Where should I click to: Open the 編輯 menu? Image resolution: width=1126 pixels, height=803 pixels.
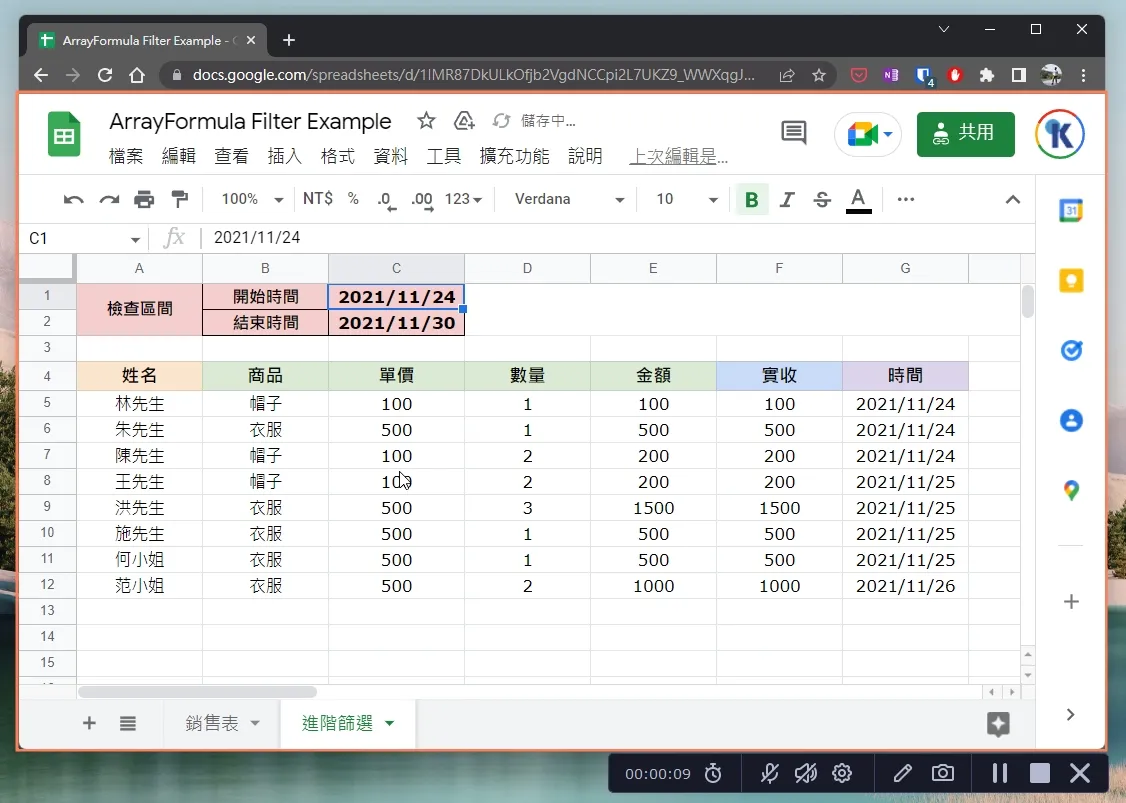click(x=179, y=156)
